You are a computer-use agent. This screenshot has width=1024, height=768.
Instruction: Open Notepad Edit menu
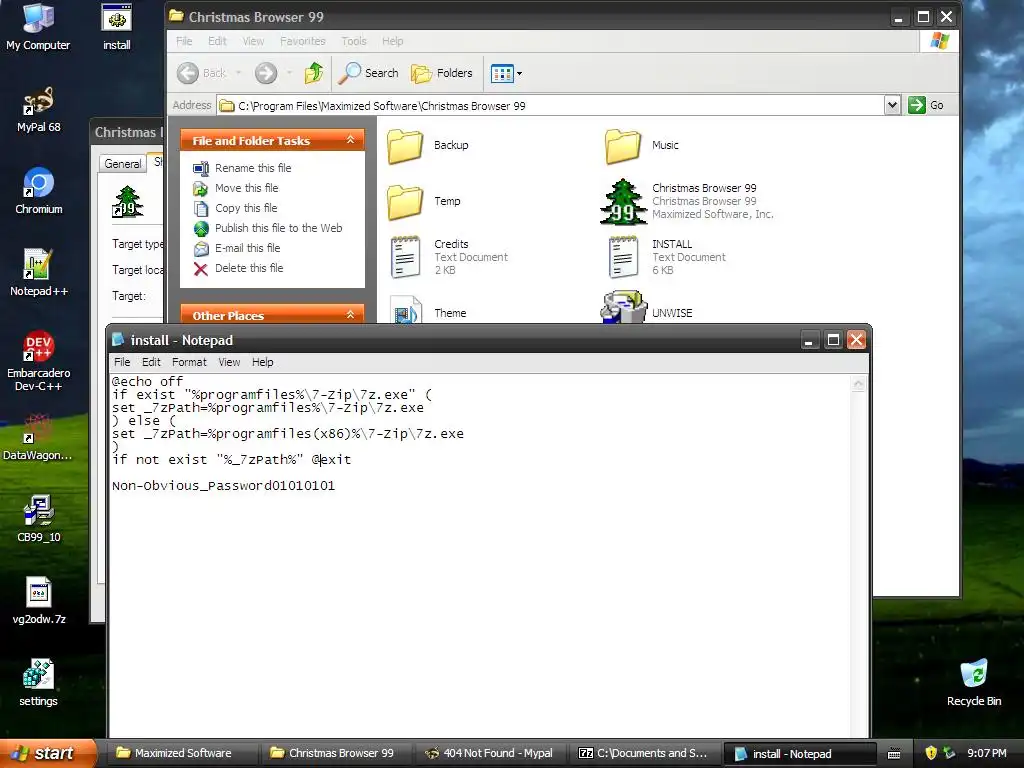click(151, 362)
